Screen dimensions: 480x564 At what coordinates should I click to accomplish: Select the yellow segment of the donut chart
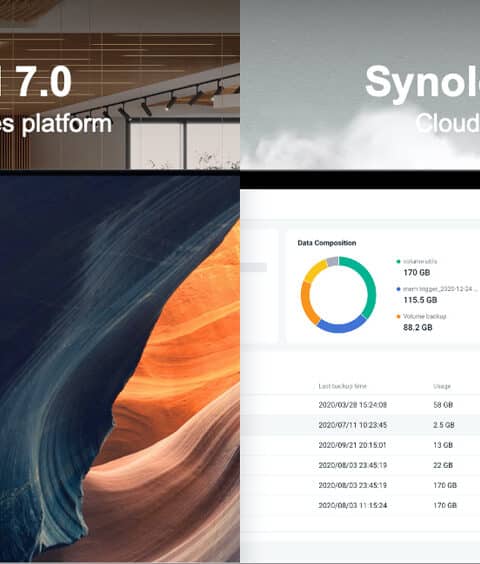[314, 270]
